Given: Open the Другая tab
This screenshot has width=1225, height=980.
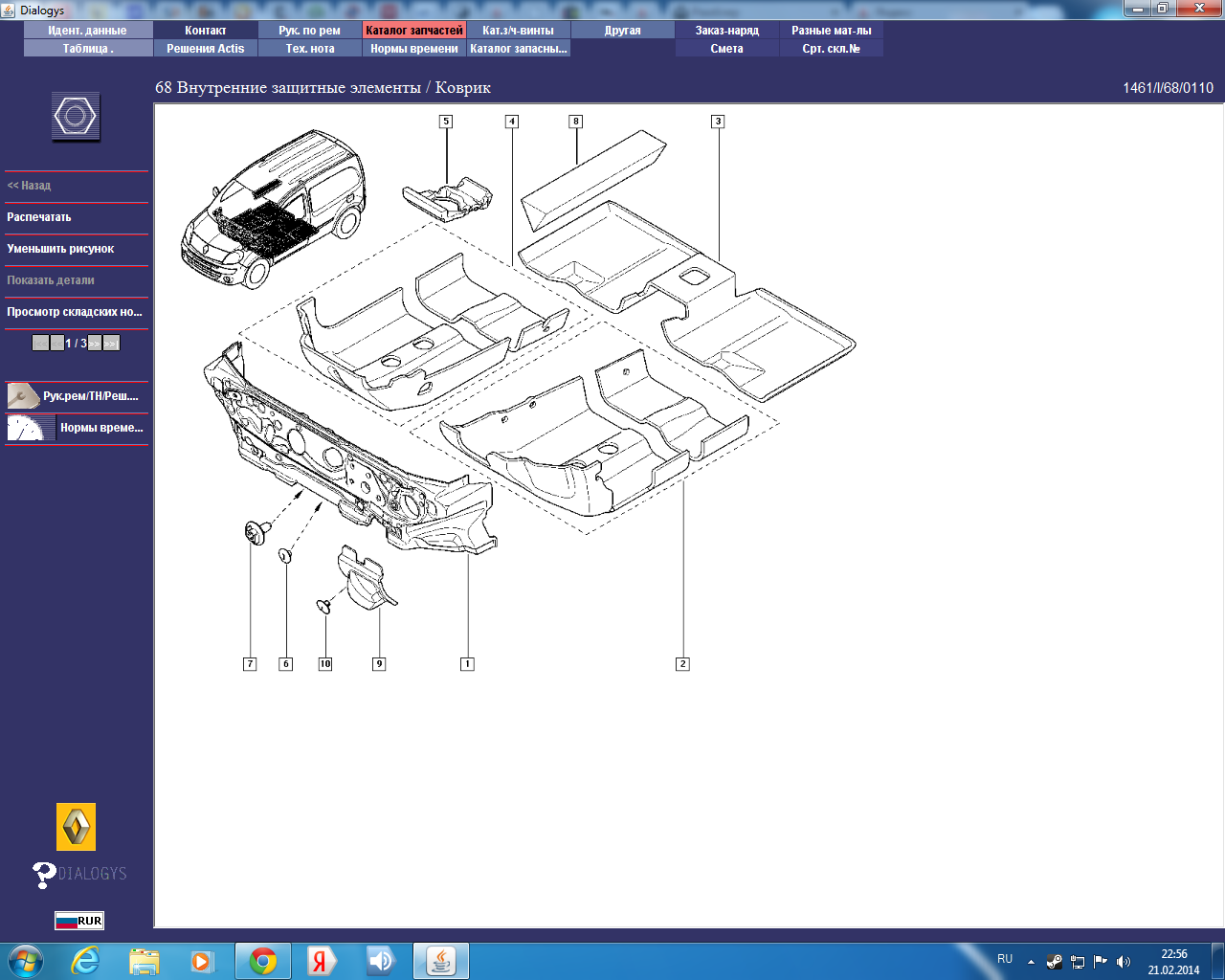Looking at the screenshot, I should [x=623, y=31].
